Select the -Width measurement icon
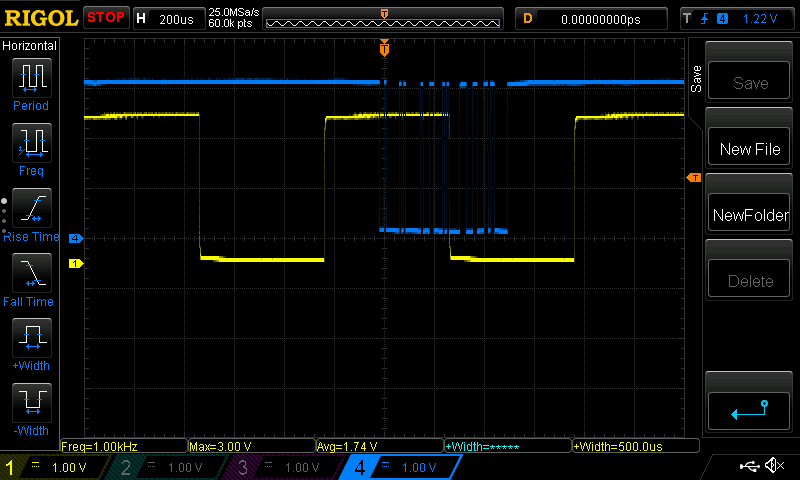 pos(32,402)
